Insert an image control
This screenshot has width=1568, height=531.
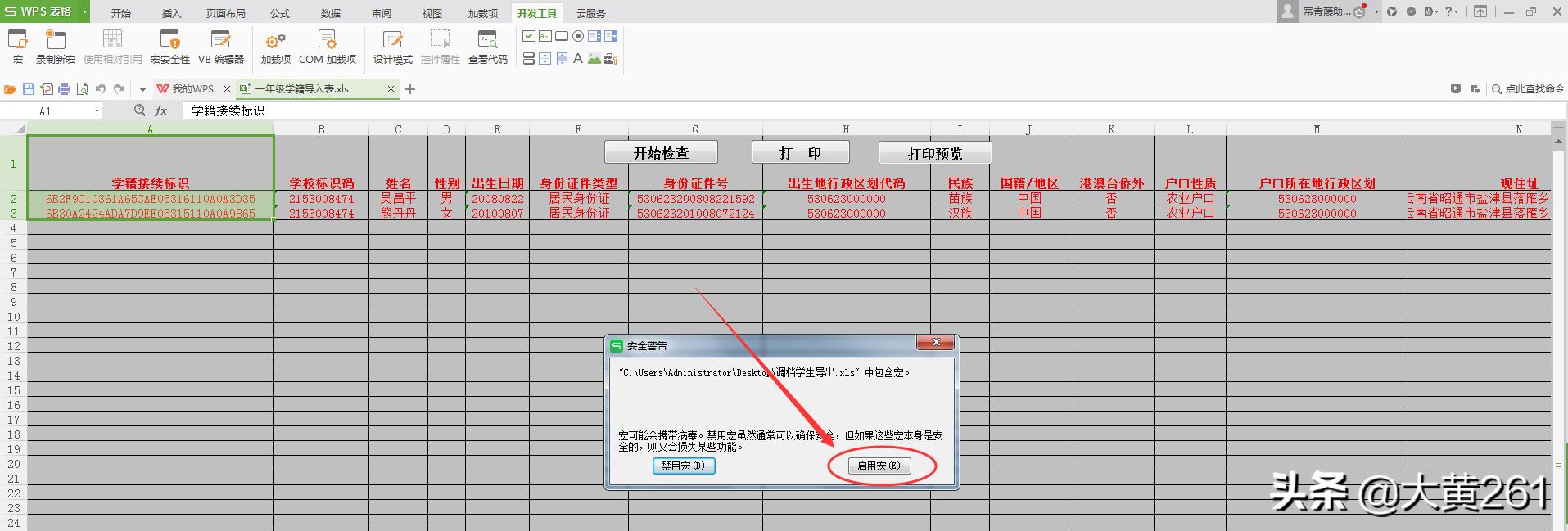[594, 59]
